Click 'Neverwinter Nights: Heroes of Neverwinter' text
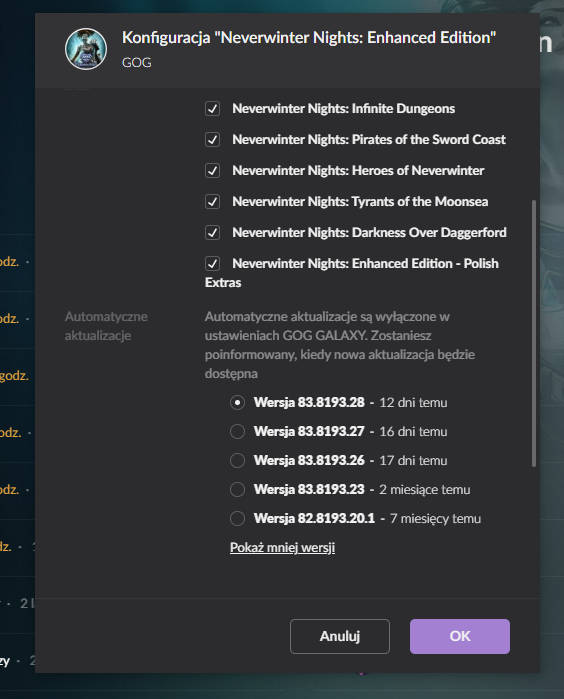Image resolution: width=564 pixels, height=699 pixels. point(358,171)
